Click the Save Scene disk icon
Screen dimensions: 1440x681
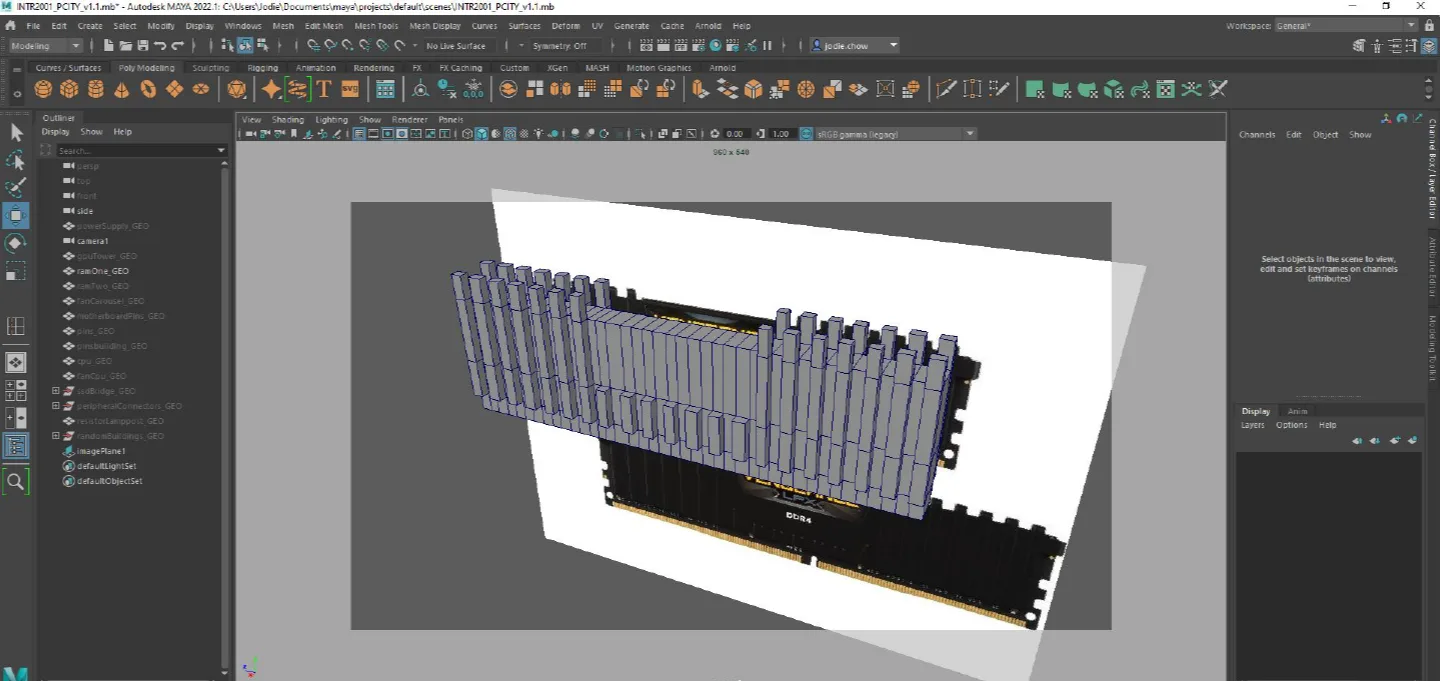(143, 45)
